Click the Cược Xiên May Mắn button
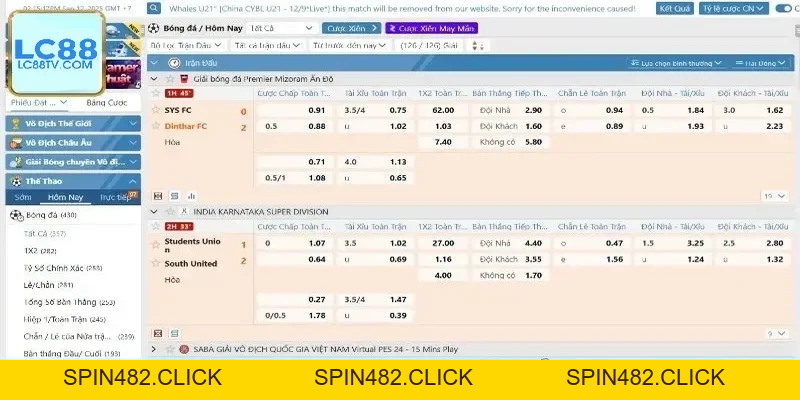 (x=432, y=29)
